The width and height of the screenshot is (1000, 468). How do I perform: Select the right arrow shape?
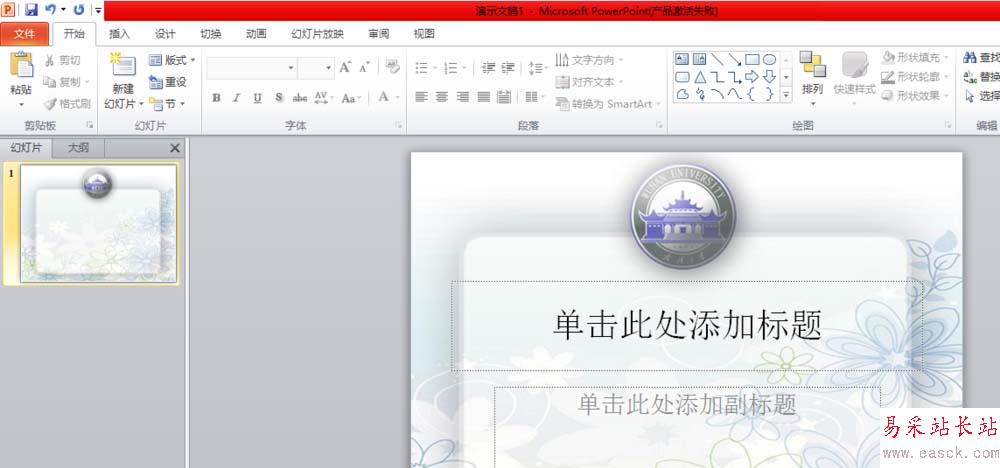753,77
